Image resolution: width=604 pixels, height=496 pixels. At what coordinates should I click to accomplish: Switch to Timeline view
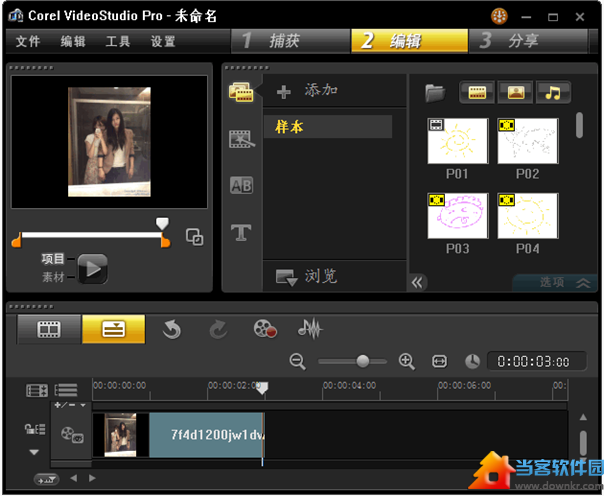113,329
